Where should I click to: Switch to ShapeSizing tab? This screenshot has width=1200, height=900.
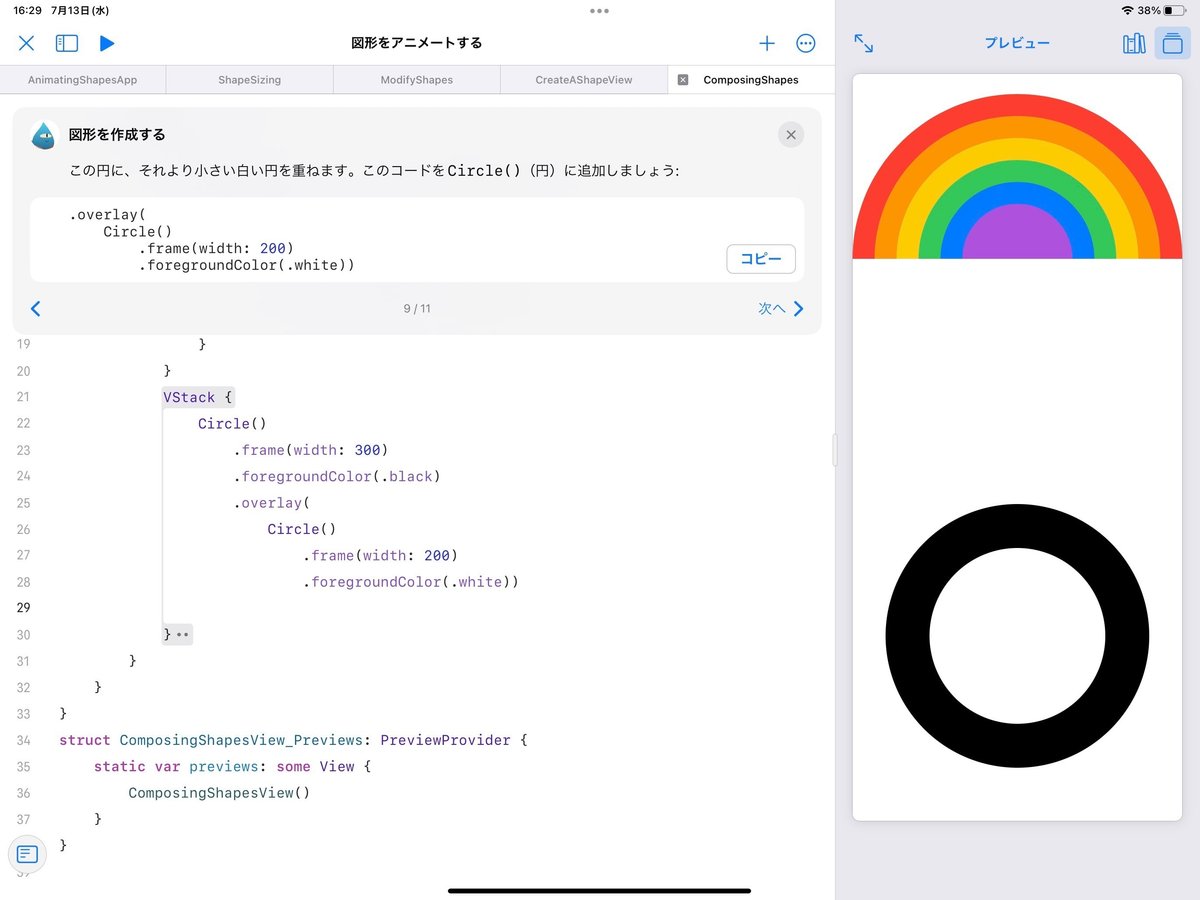tap(250, 80)
